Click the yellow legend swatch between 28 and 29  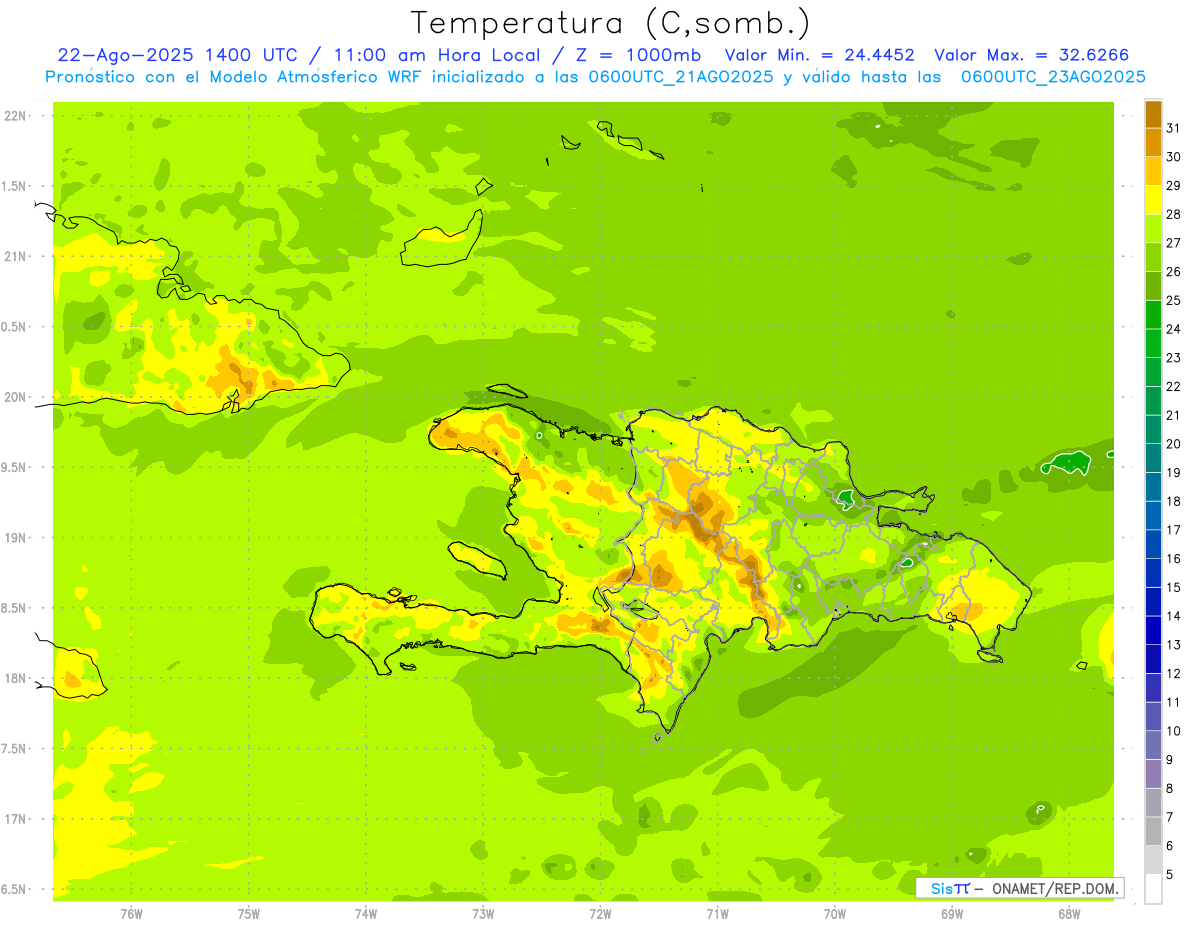1153,200
